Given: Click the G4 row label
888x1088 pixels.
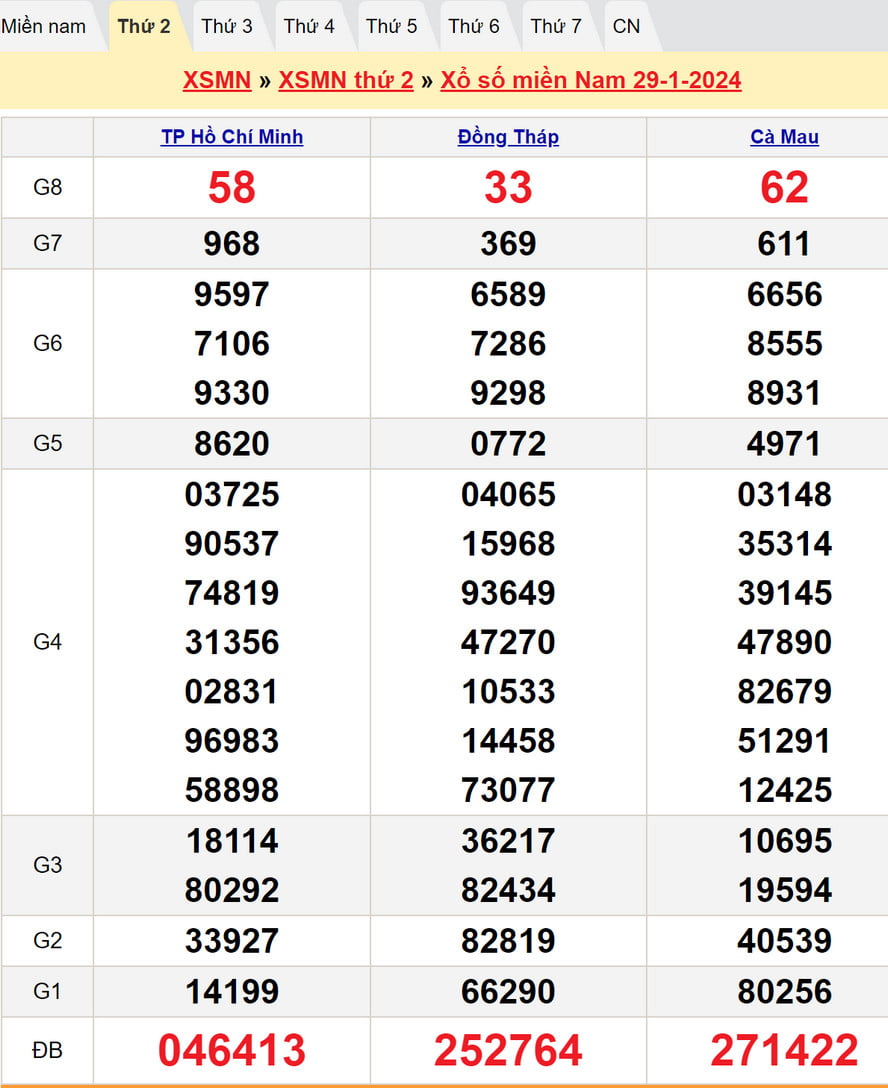Looking at the screenshot, I should (48, 642).
